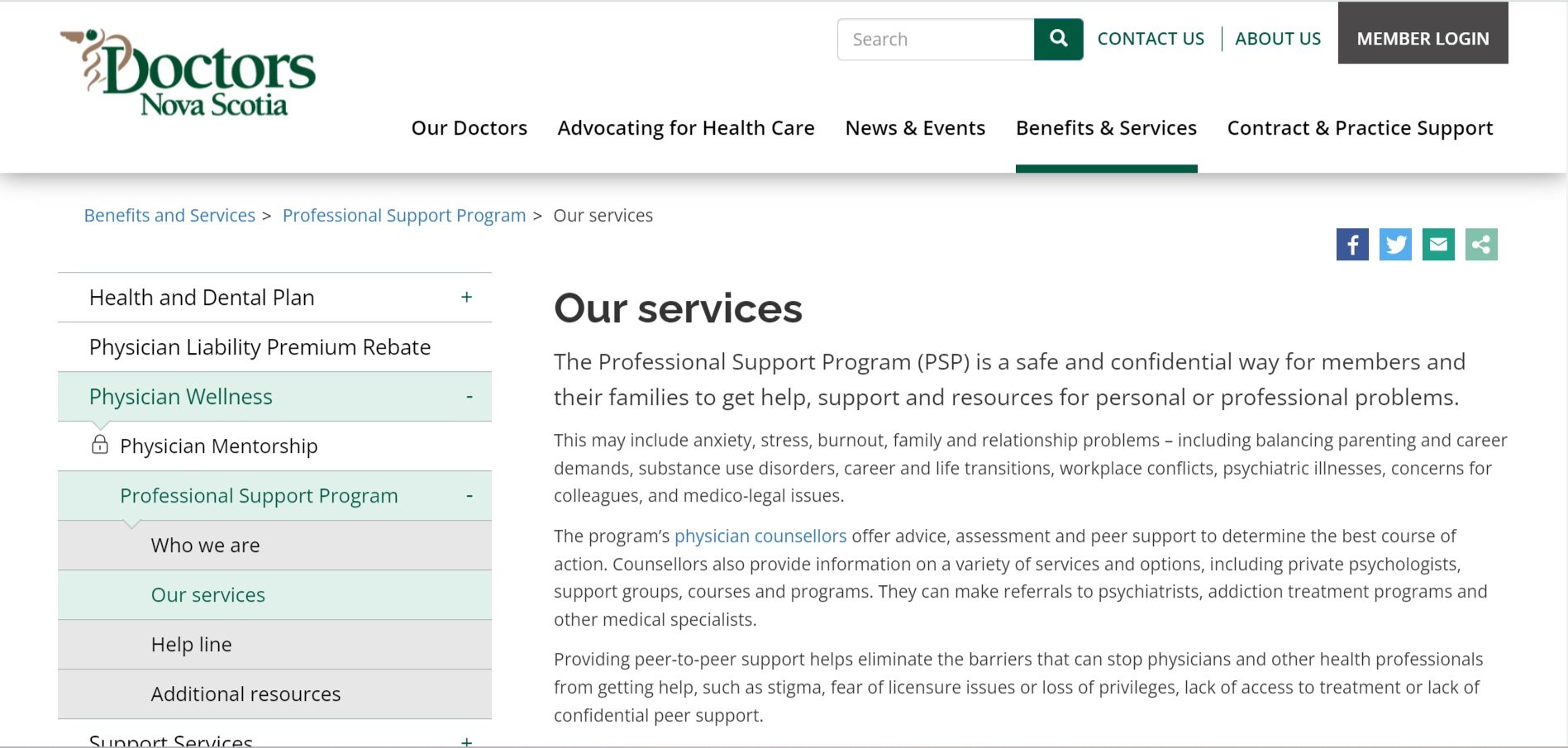1568x748 pixels.
Task: Open Advocating for Health Care menu
Action: point(686,128)
